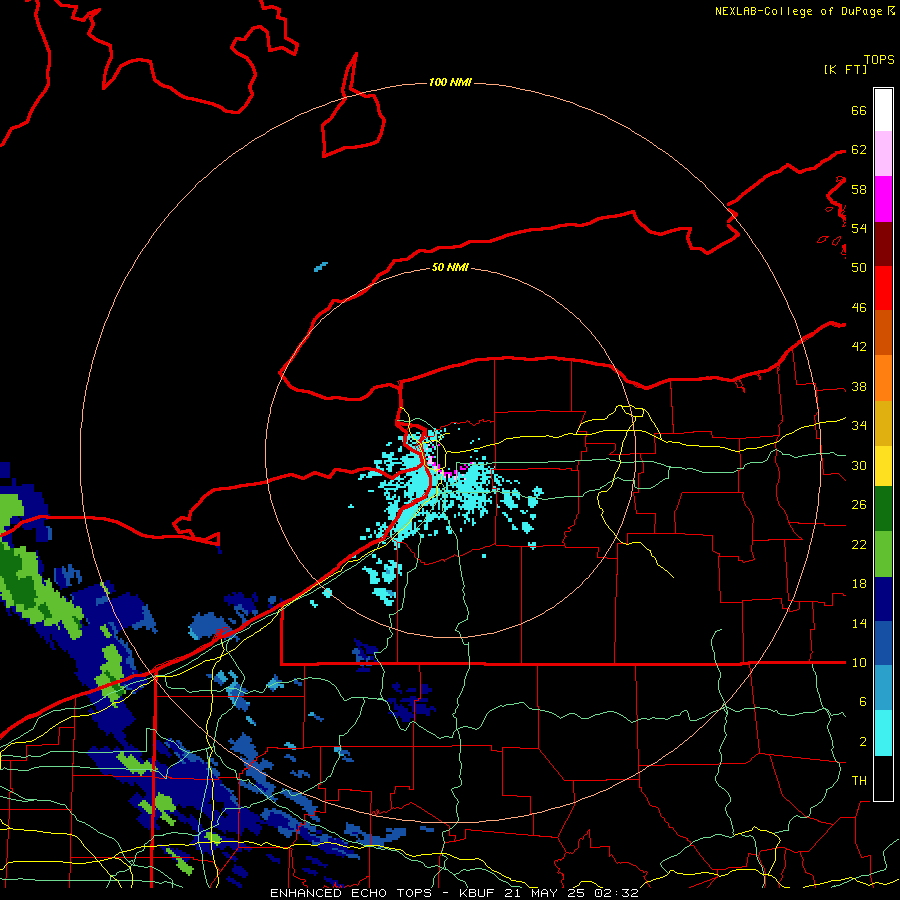Click the "ENHANCED ECHO TOPS" product caption

(351, 893)
